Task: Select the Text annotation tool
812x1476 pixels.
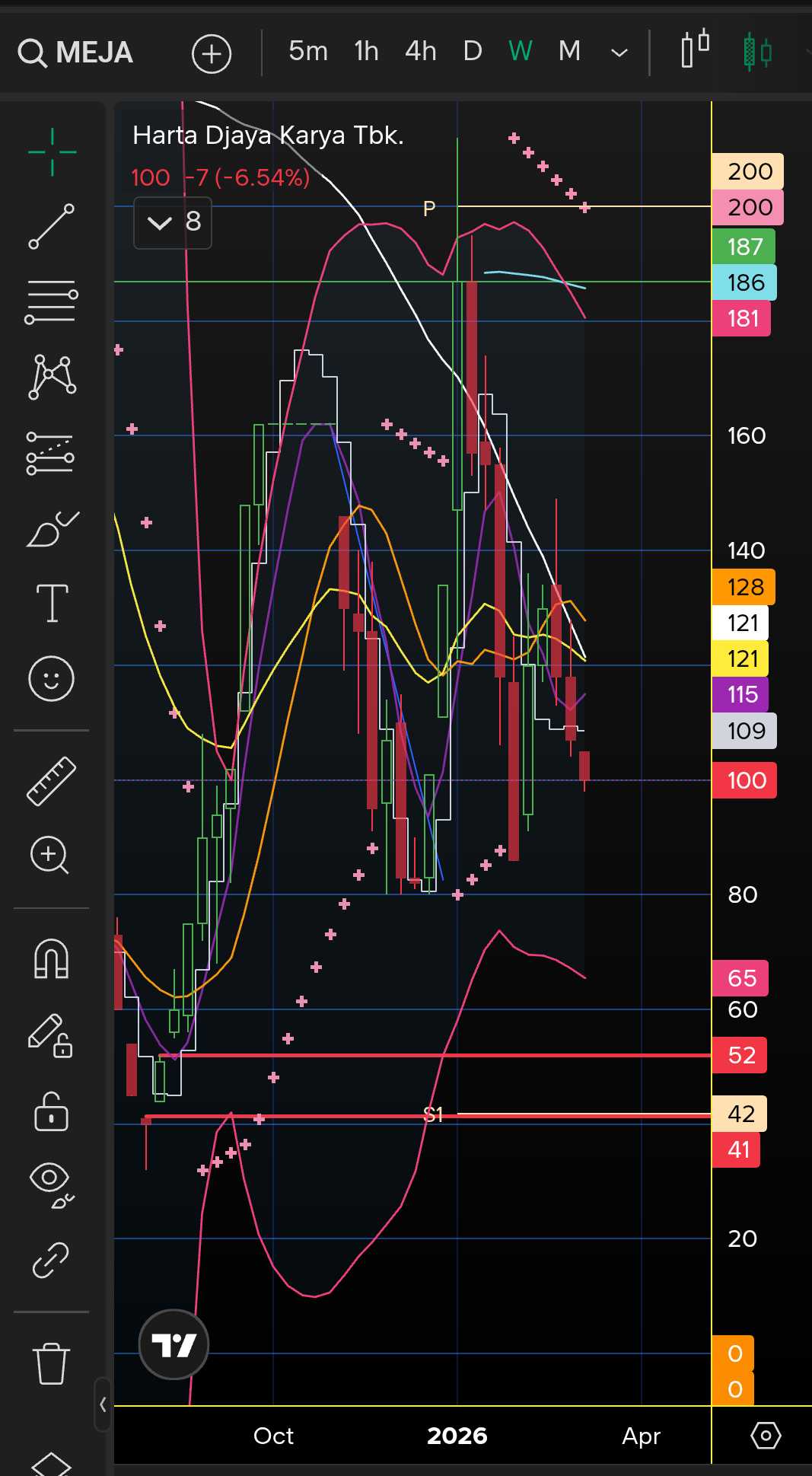Action: coord(52,604)
